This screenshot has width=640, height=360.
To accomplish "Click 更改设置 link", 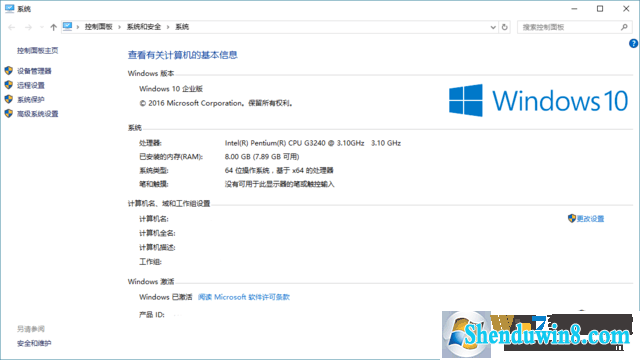I will (590, 219).
